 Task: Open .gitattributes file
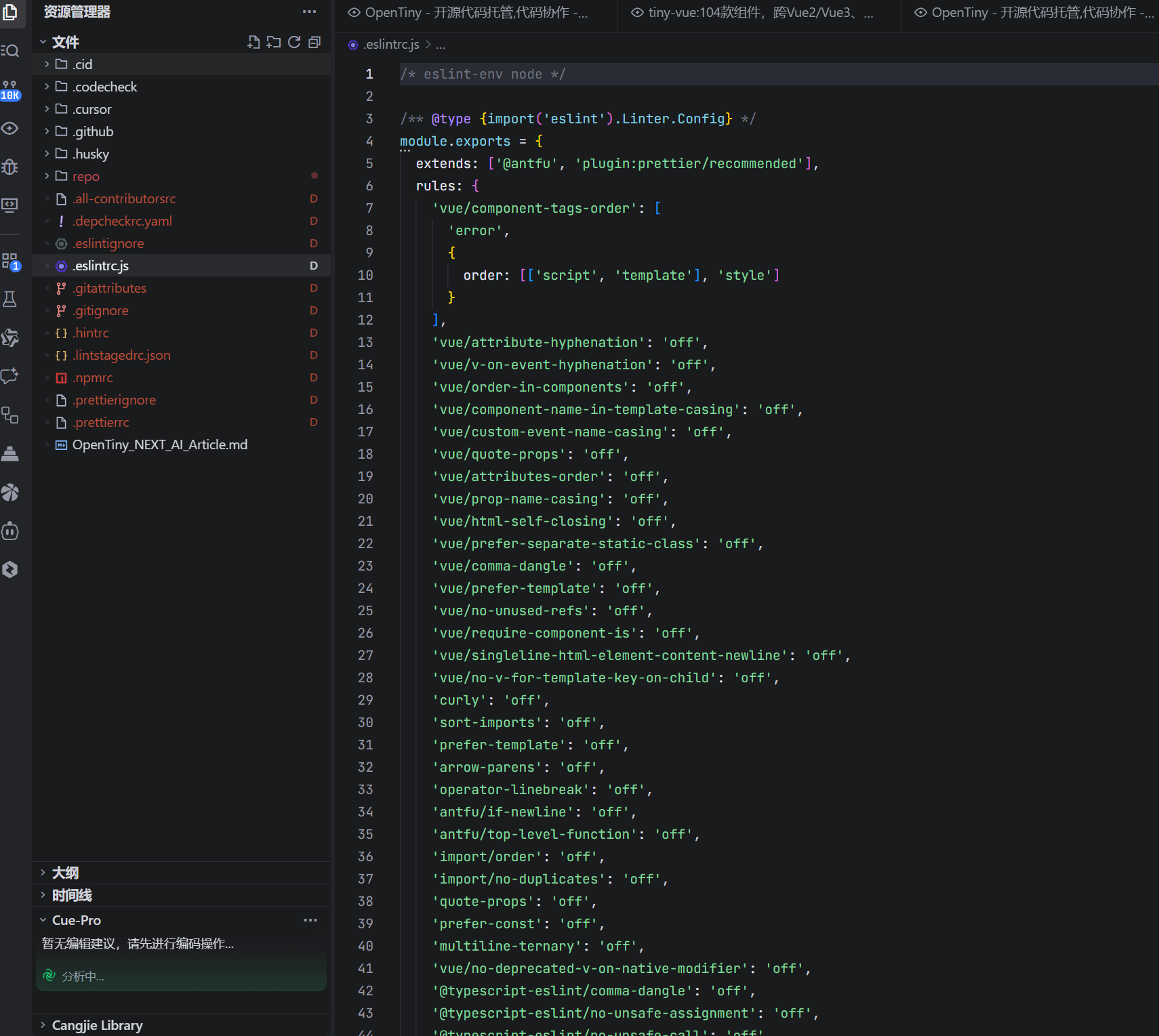tap(181, 288)
